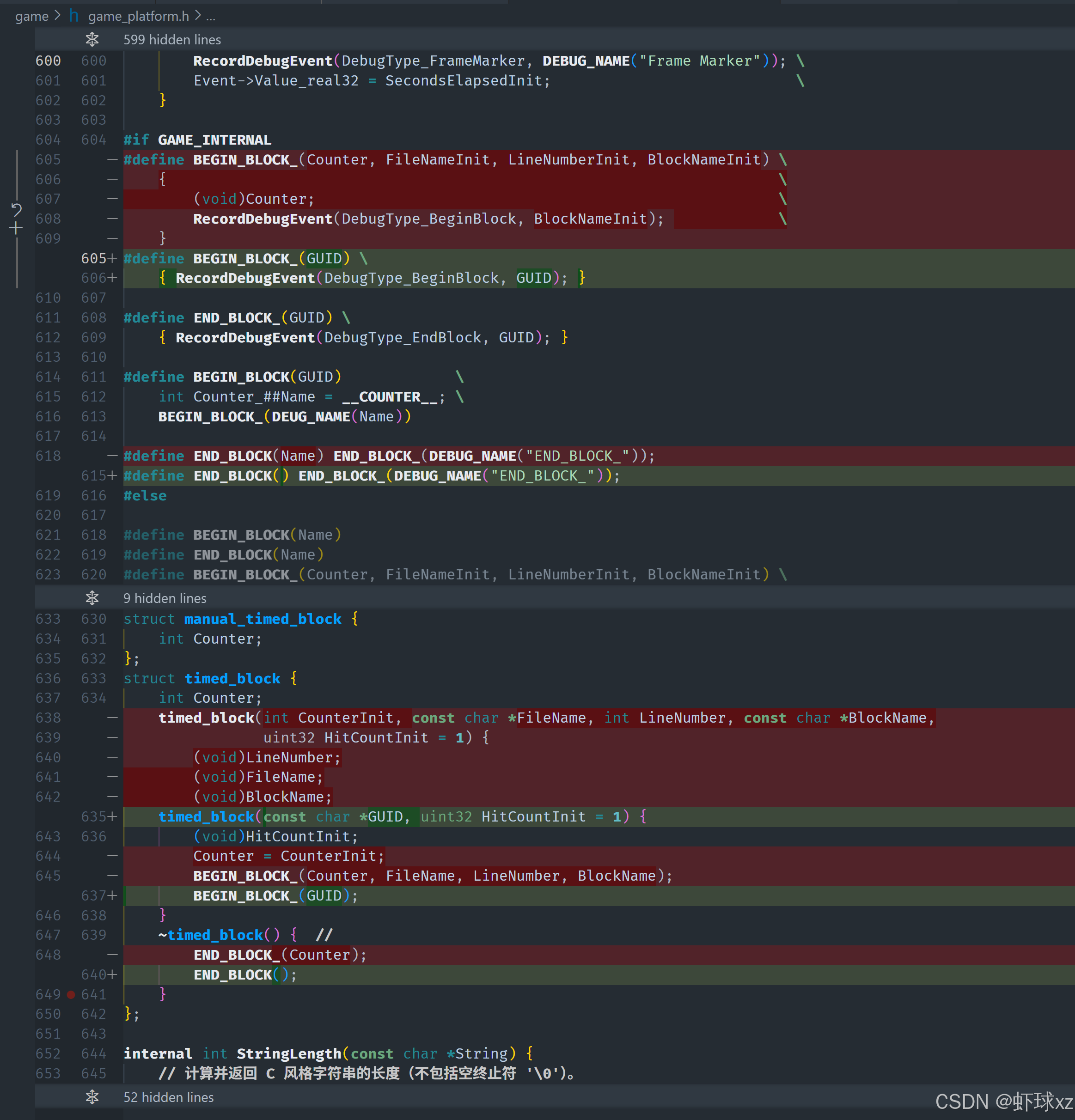Click the timed_block struct name
1075x1120 pixels.
click(232, 678)
